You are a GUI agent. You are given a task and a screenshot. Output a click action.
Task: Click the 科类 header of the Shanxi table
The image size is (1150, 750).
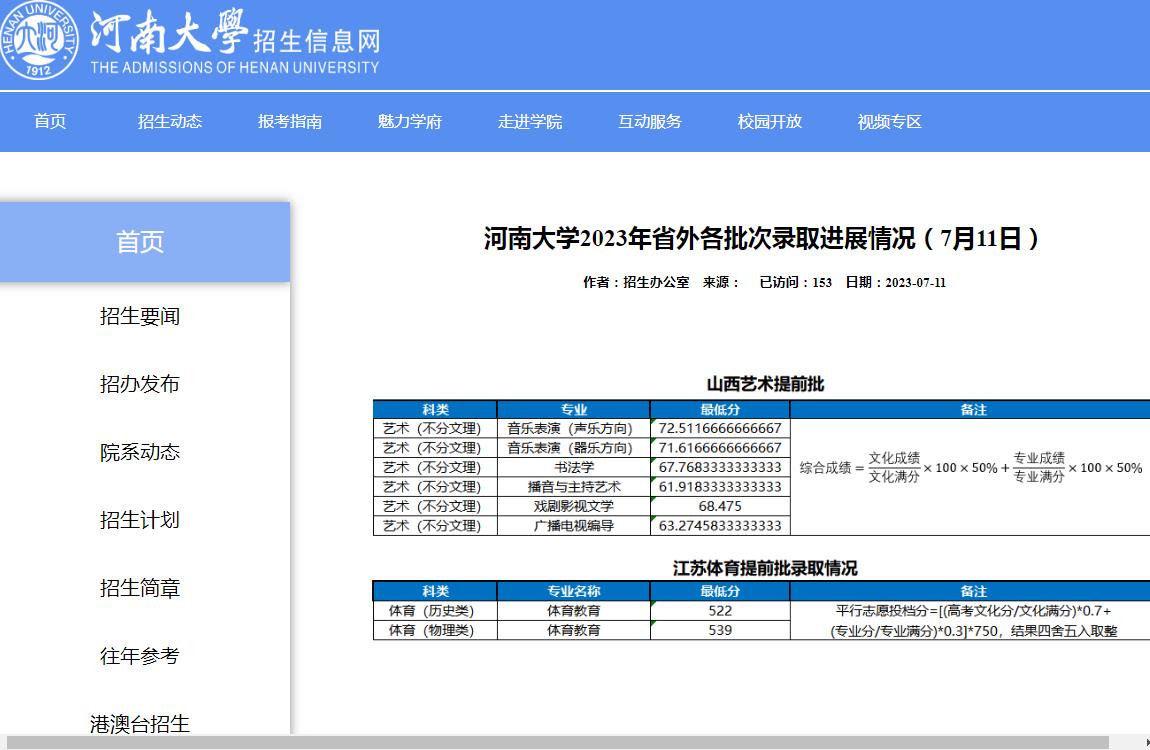point(435,410)
